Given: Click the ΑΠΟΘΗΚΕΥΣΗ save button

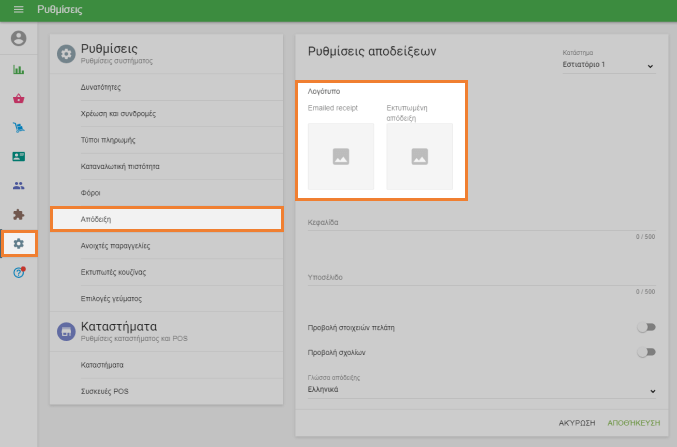Looking at the screenshot, I should 631,423.
